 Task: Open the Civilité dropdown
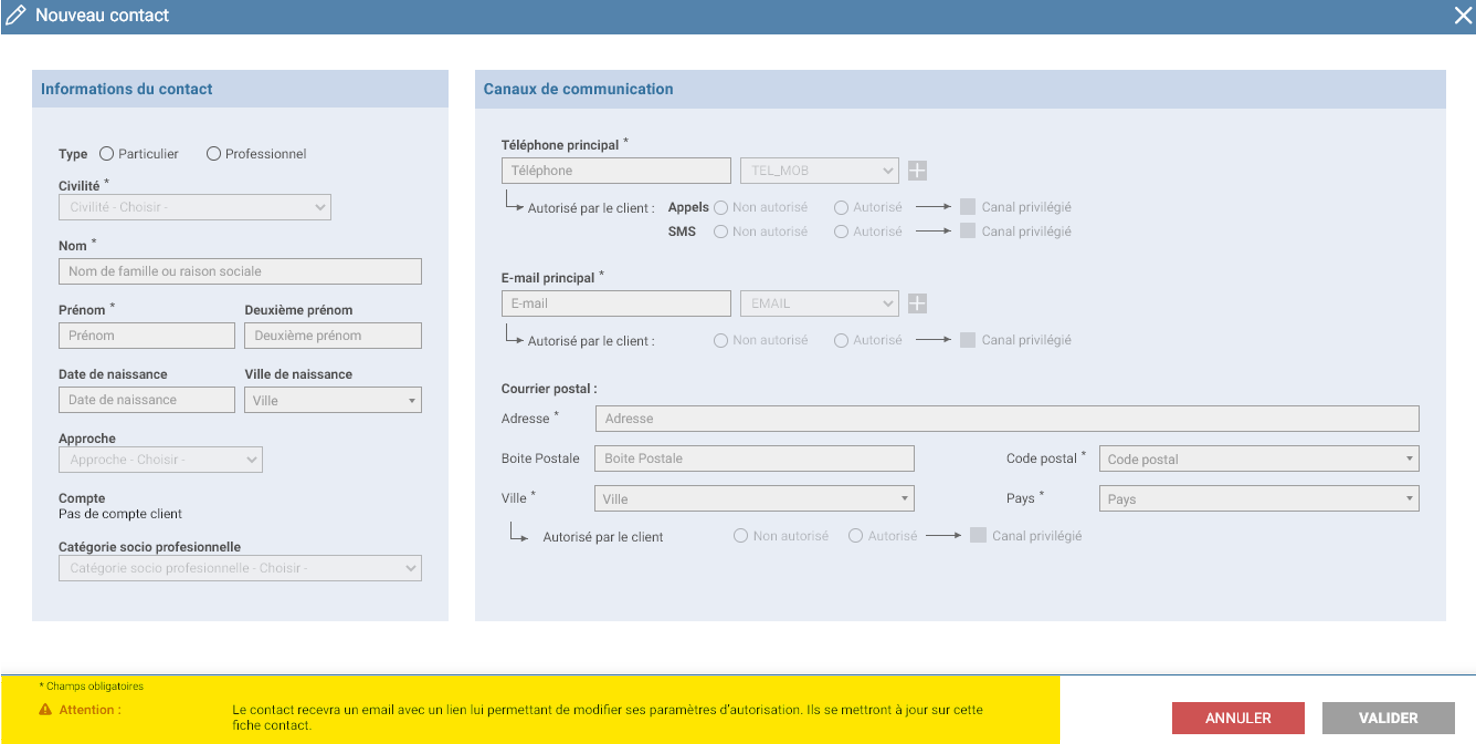tap(195, 207)
